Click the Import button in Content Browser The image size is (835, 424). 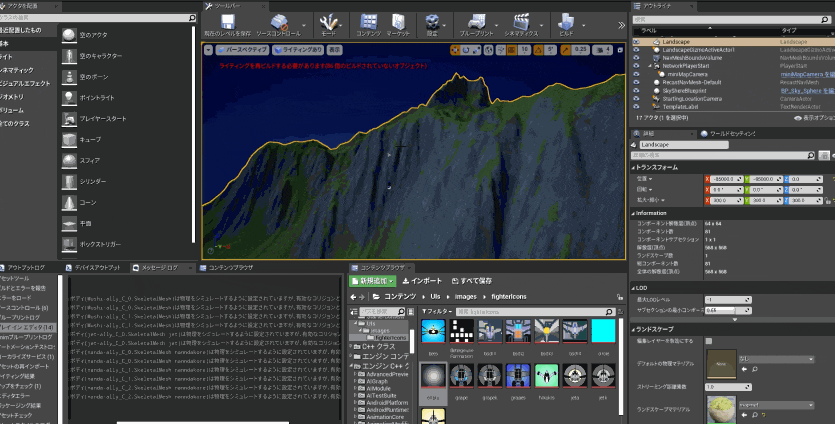(x=421, y=282)
